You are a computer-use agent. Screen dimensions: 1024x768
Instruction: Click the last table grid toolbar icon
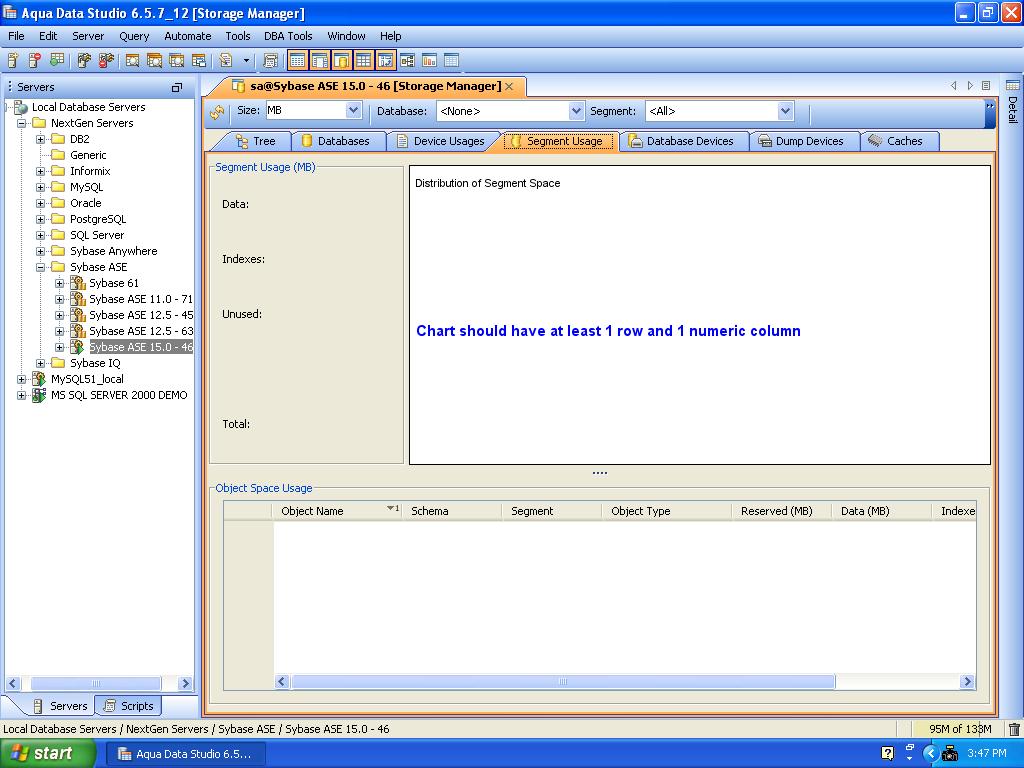point(451,61)
